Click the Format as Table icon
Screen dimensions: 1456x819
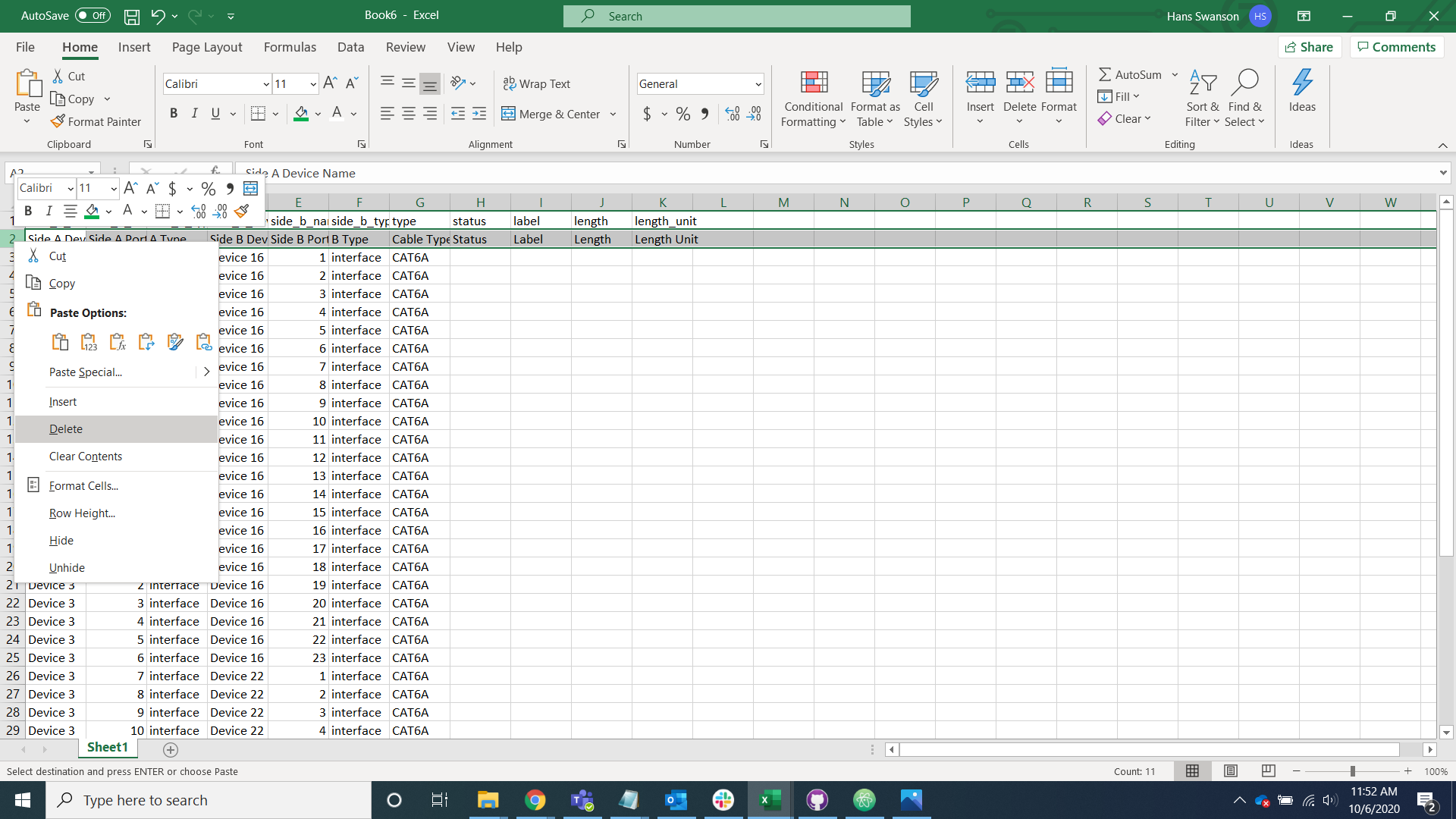pos(875,82)
